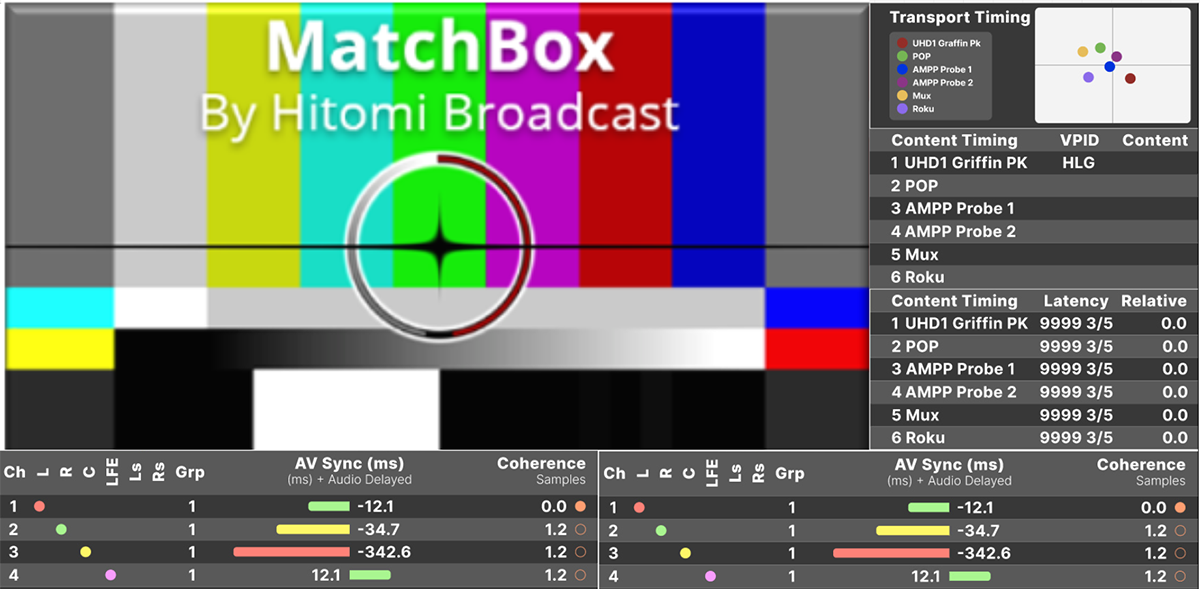
Task: Click the green 12.1 AV sync bar, right panel
Action: tap(970, 576)
